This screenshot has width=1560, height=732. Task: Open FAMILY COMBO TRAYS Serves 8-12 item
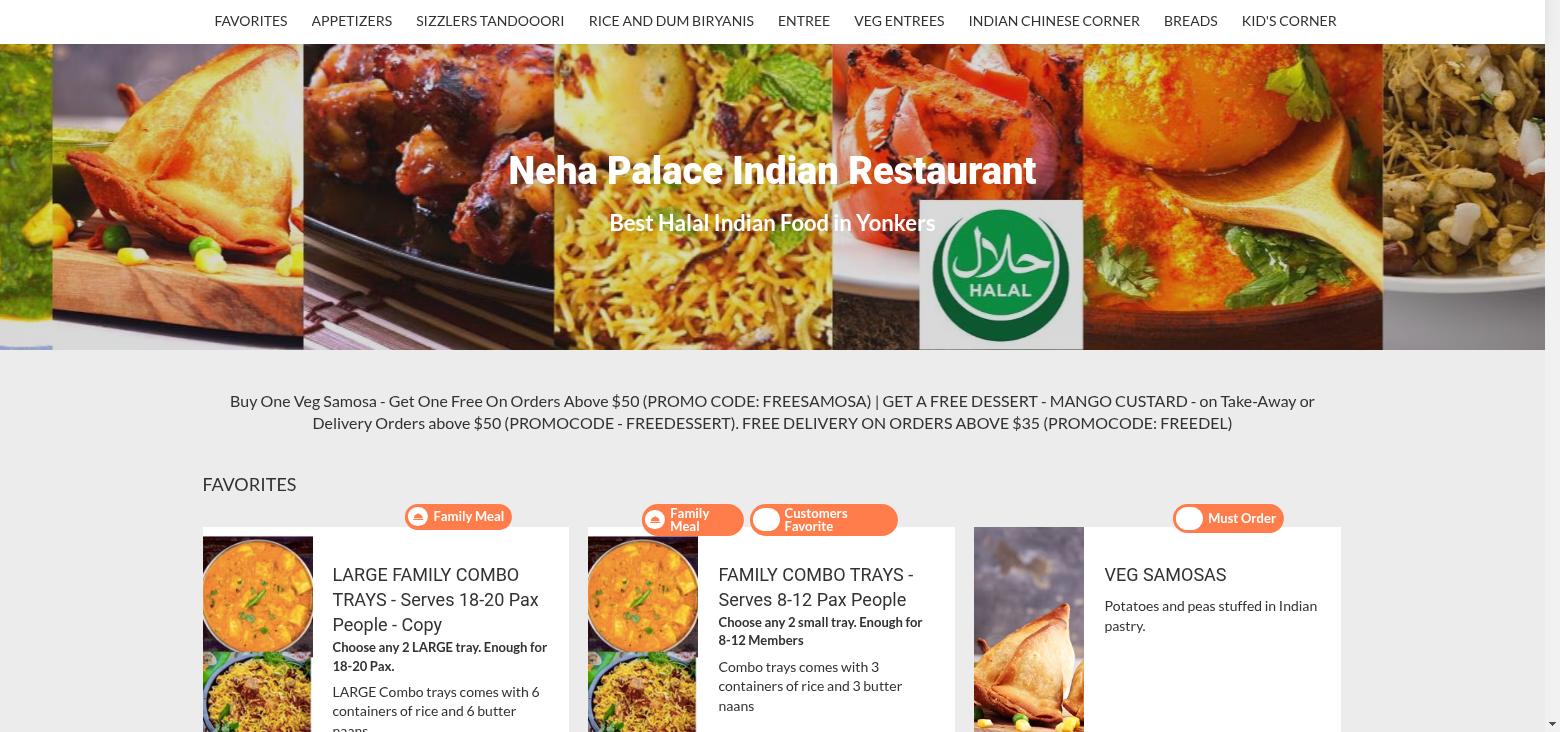pos(816,587)
